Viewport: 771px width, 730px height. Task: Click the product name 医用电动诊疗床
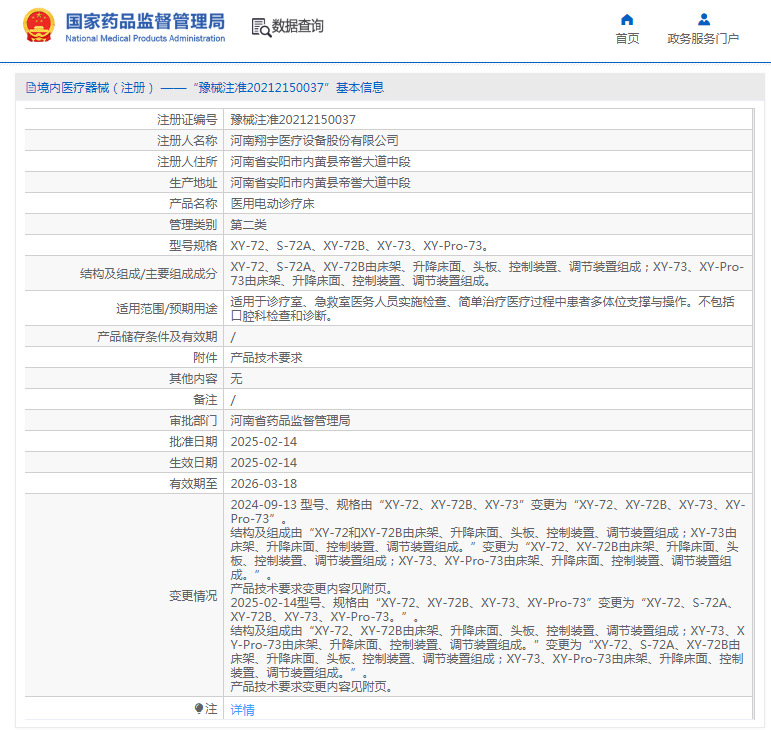[x=272, y=204]
